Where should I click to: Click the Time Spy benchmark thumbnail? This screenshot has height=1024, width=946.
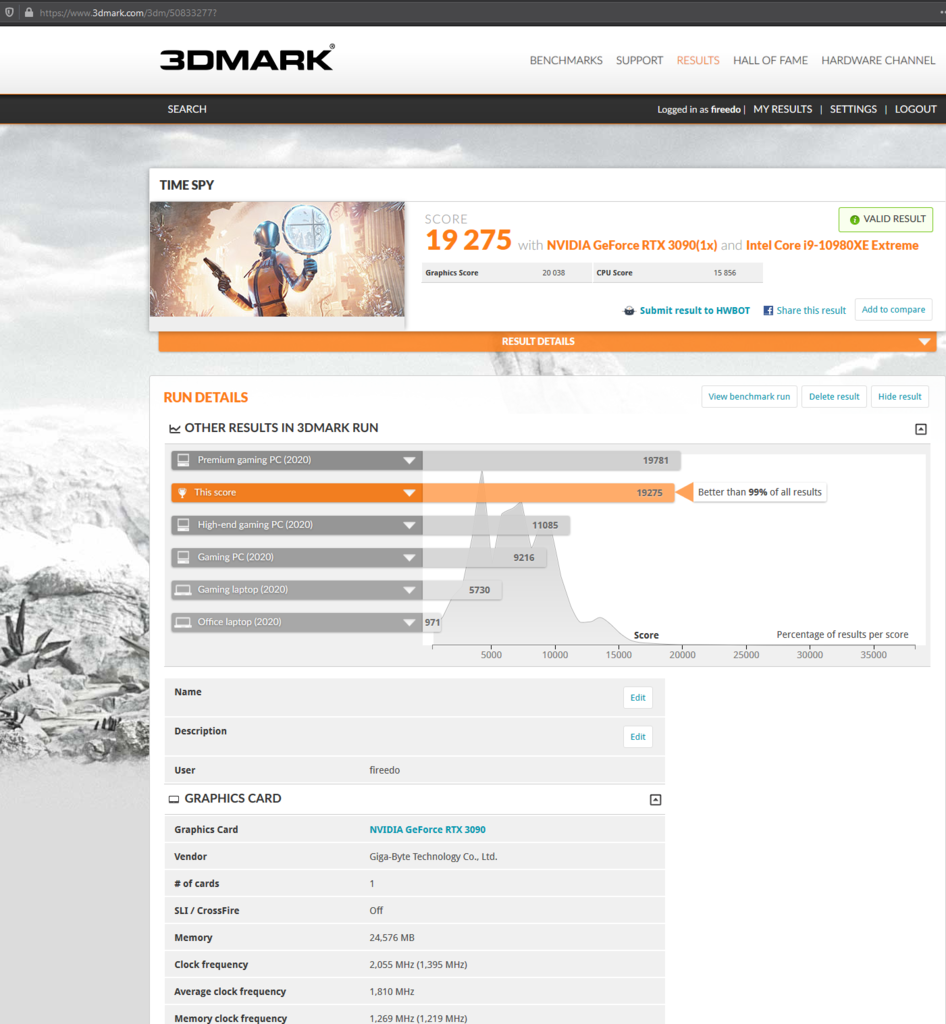point(277,260)
